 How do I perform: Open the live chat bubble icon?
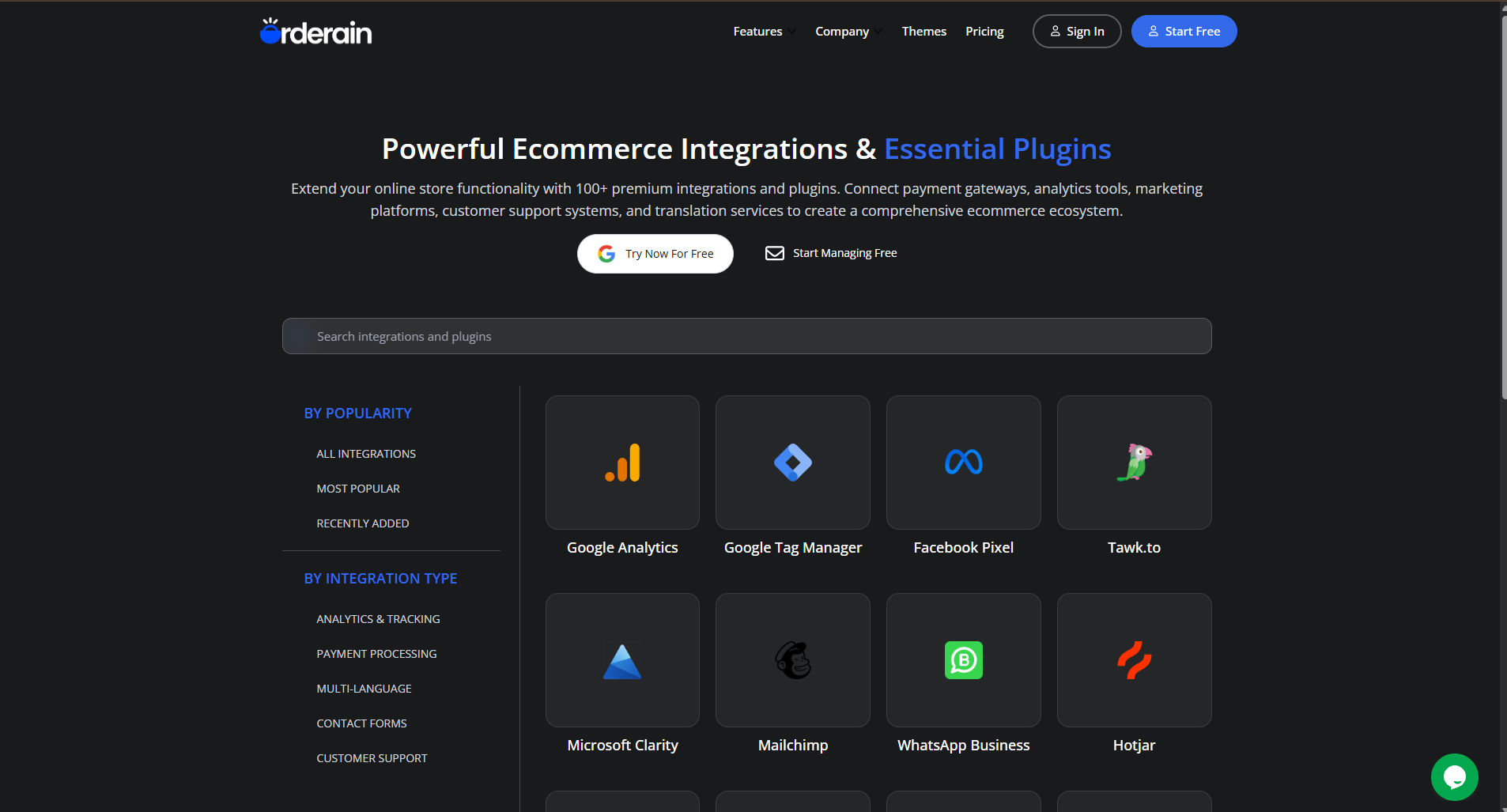pyautogui.click(x=1455, y=777)
